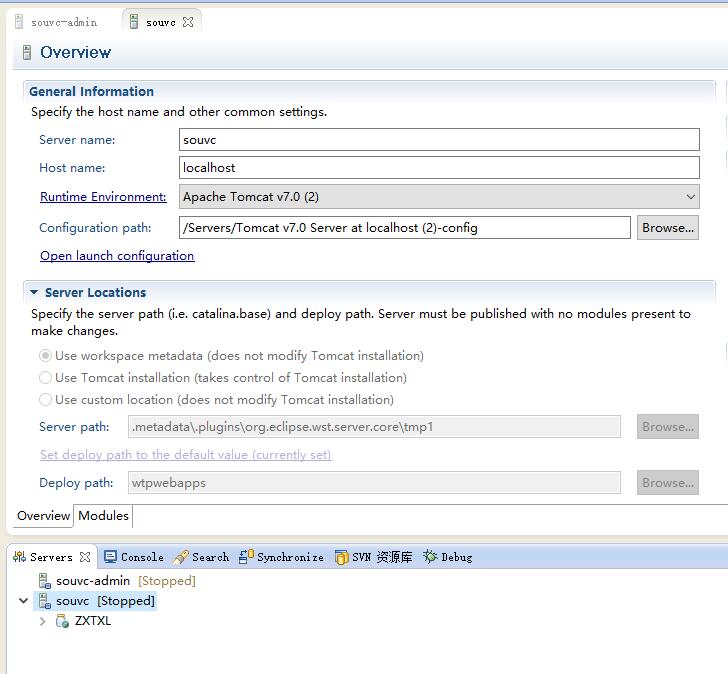Click the SVN repository icon
Viewport: 728px width, 674px height.
point(341,557)
